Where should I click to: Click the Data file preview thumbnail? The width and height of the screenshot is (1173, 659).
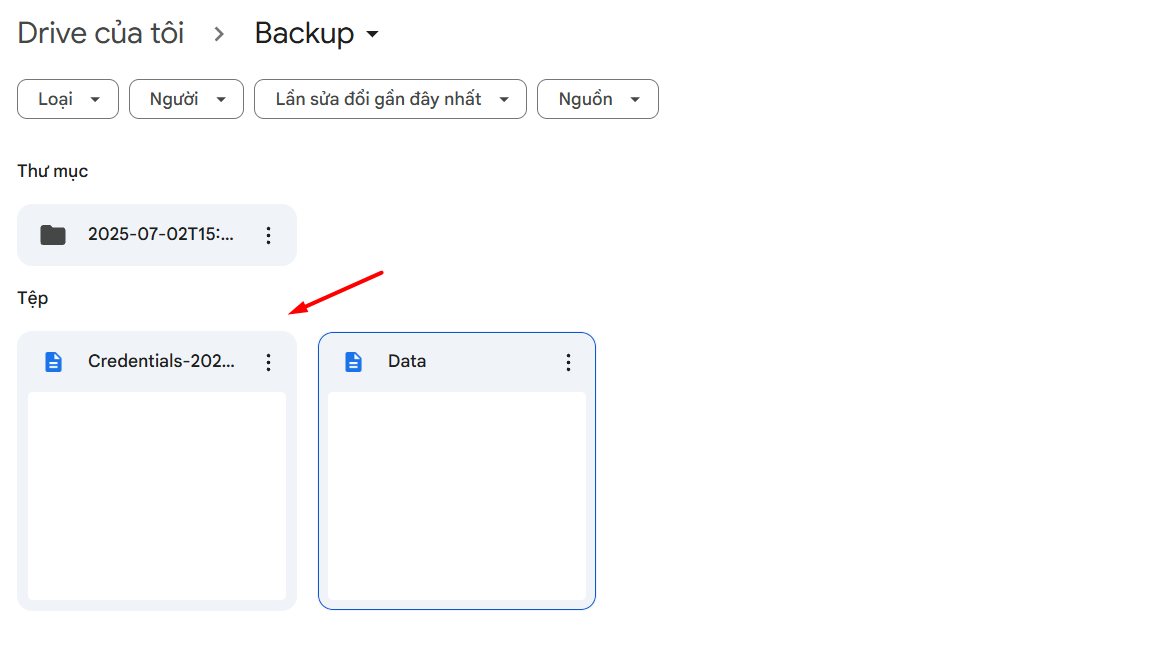tap(457, 496)
